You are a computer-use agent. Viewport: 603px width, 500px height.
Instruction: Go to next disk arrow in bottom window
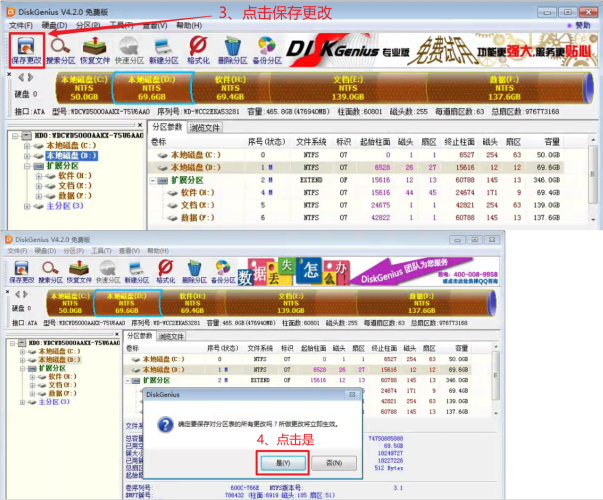(25, 294)
